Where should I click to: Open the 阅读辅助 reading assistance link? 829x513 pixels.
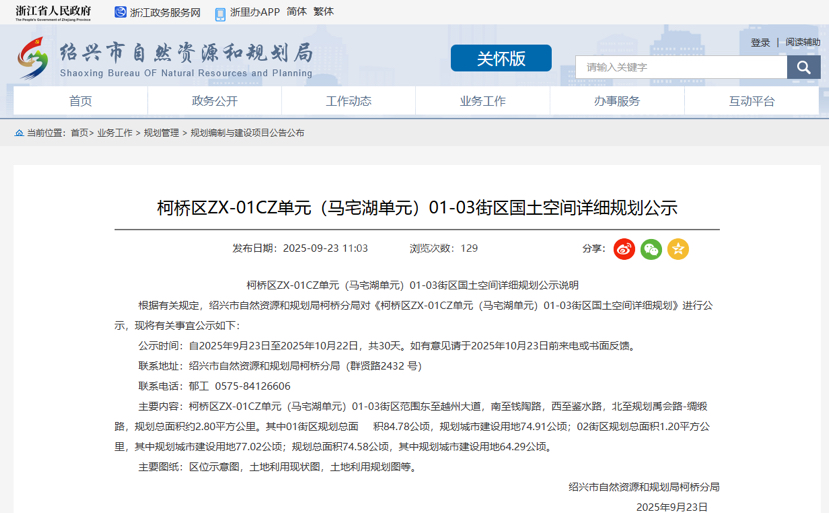(802, 42)
